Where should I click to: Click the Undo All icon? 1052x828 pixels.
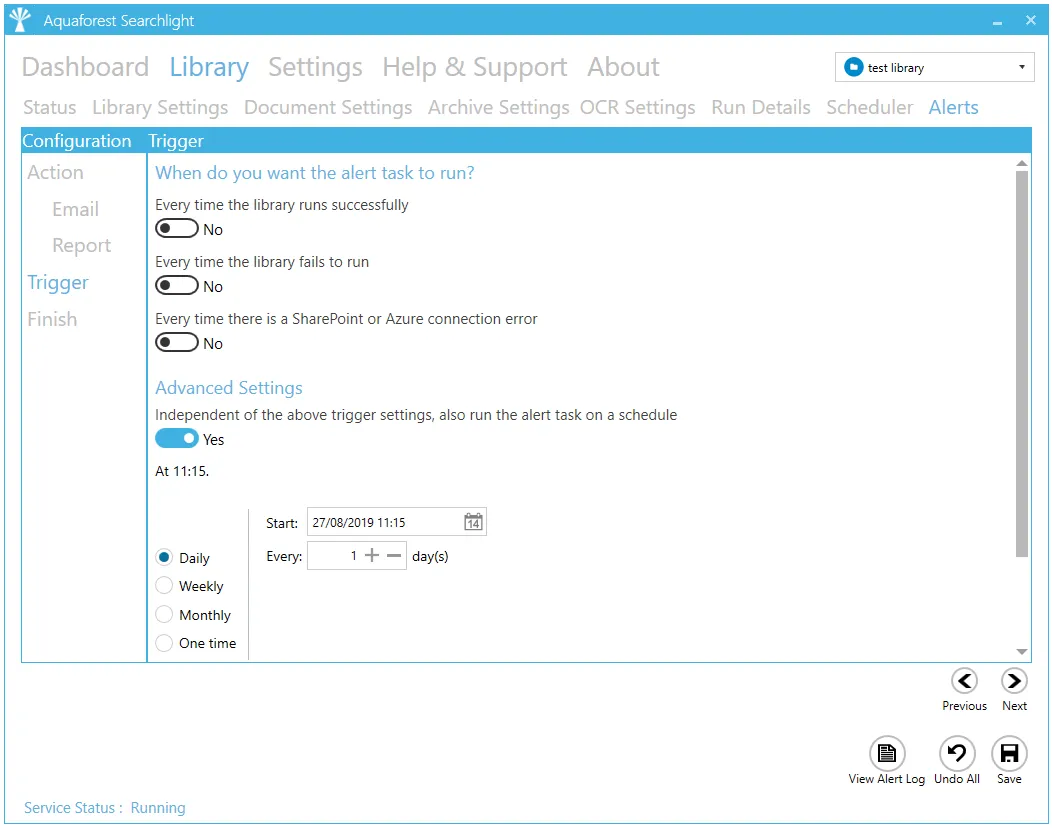(957, 753)
